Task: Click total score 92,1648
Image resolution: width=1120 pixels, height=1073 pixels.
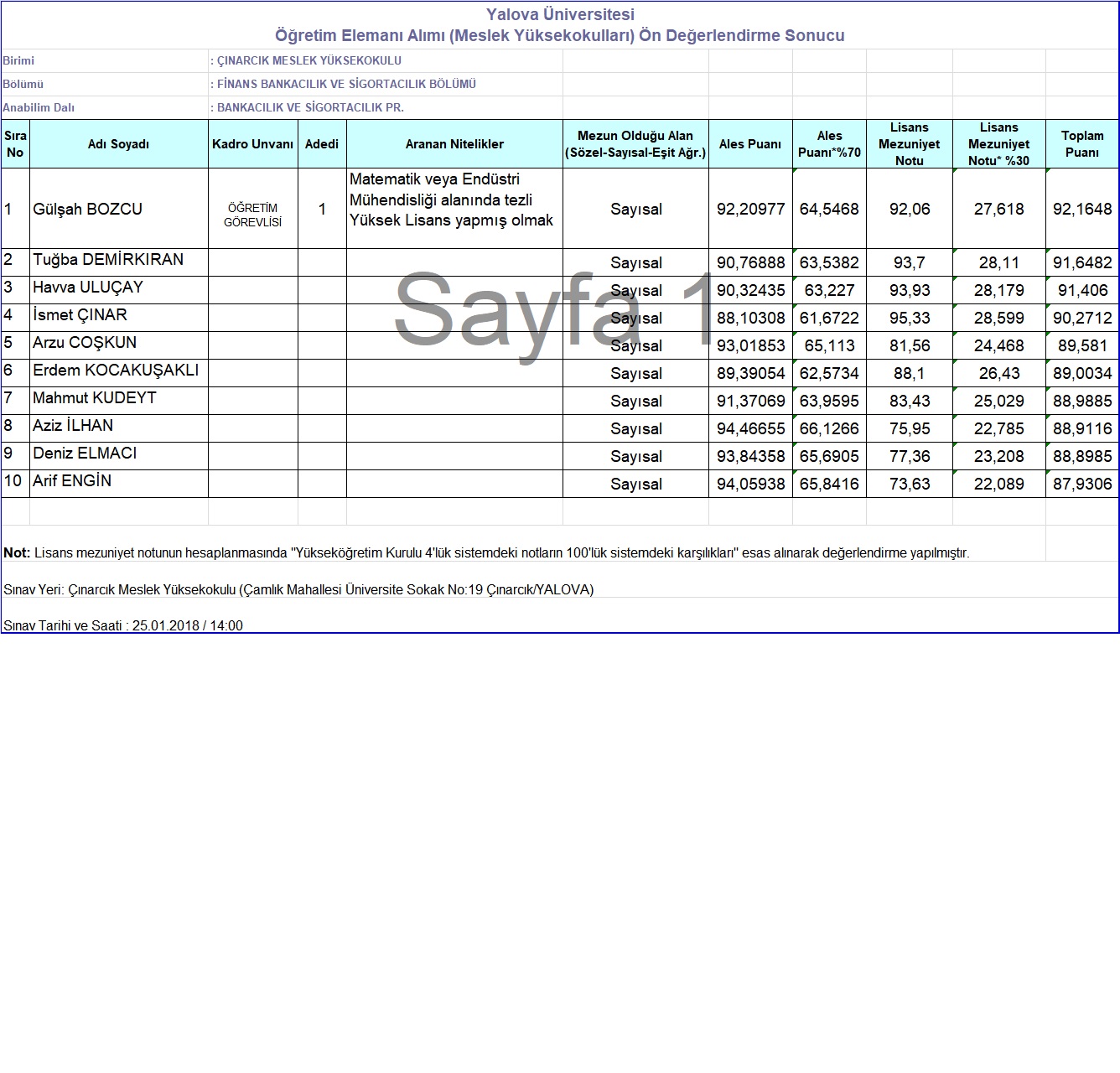Action: (1082, 209)
